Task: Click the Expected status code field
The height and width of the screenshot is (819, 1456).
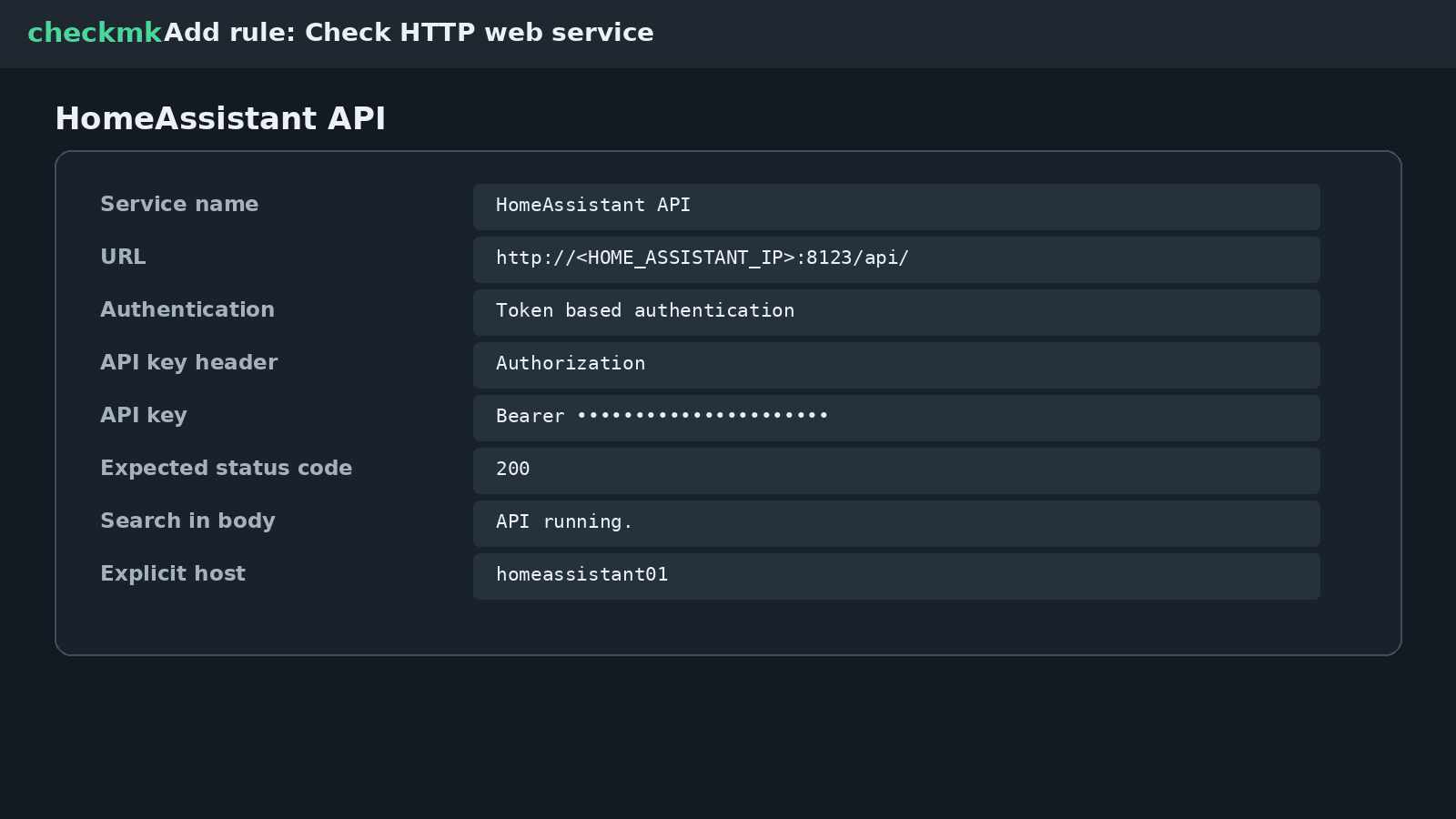Action: 896,470
